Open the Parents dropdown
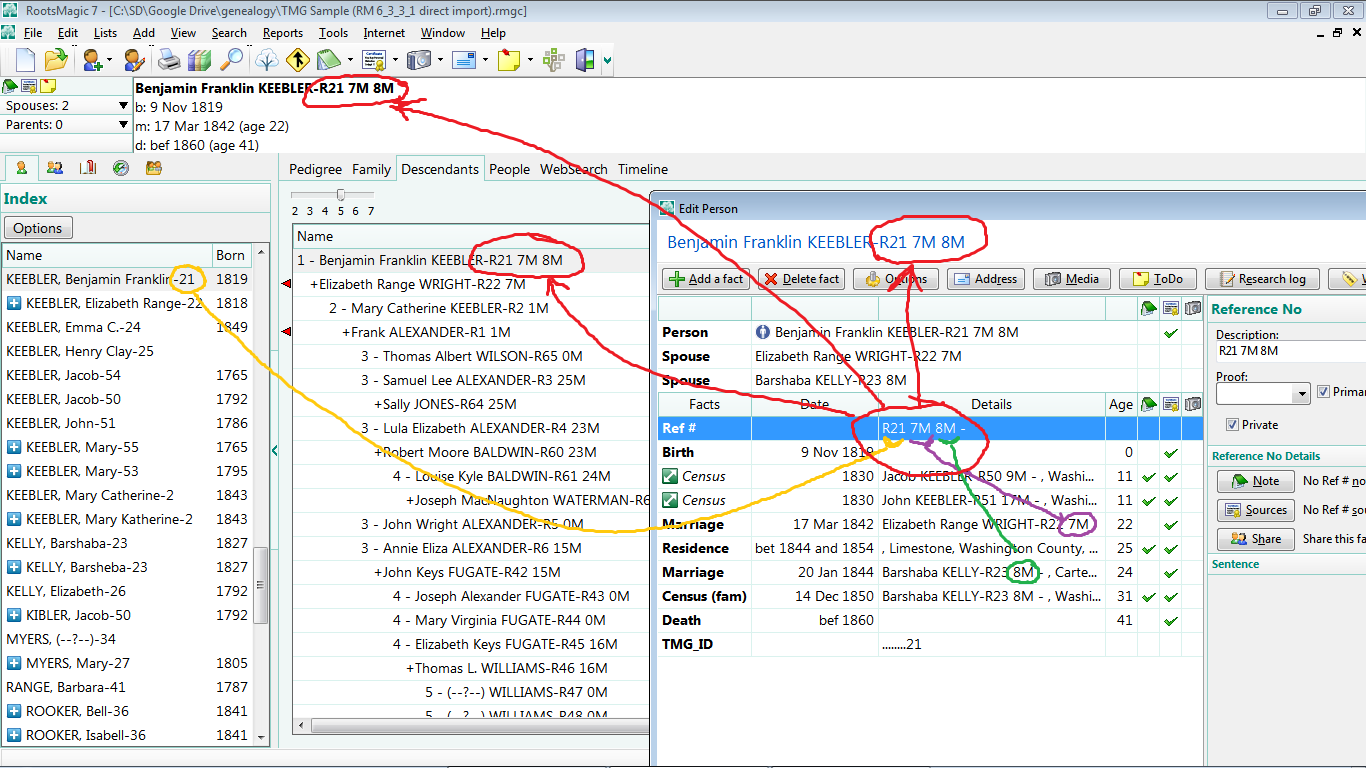The image size is (1366, 768). pos(123,125)
